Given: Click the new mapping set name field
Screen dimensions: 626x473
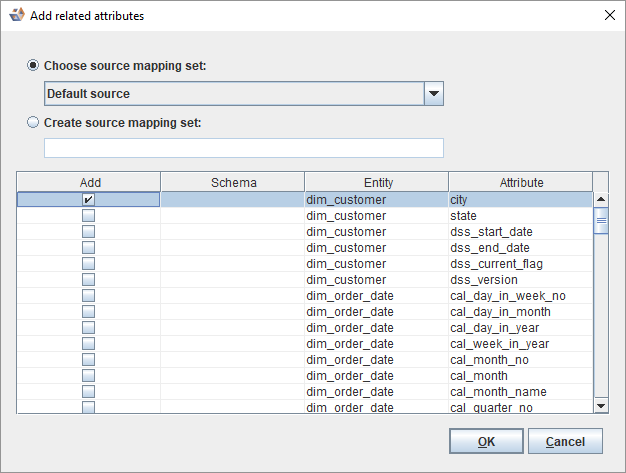Looking at the screenshot, I should 243,148.
